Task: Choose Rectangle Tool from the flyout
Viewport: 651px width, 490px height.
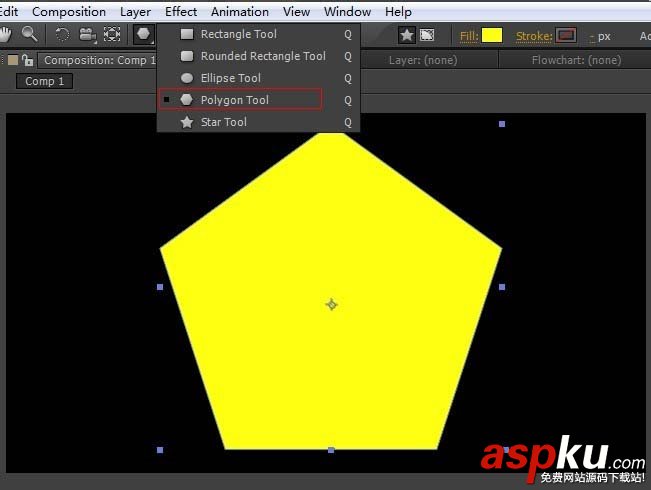Action: click(x=258, y=34)
